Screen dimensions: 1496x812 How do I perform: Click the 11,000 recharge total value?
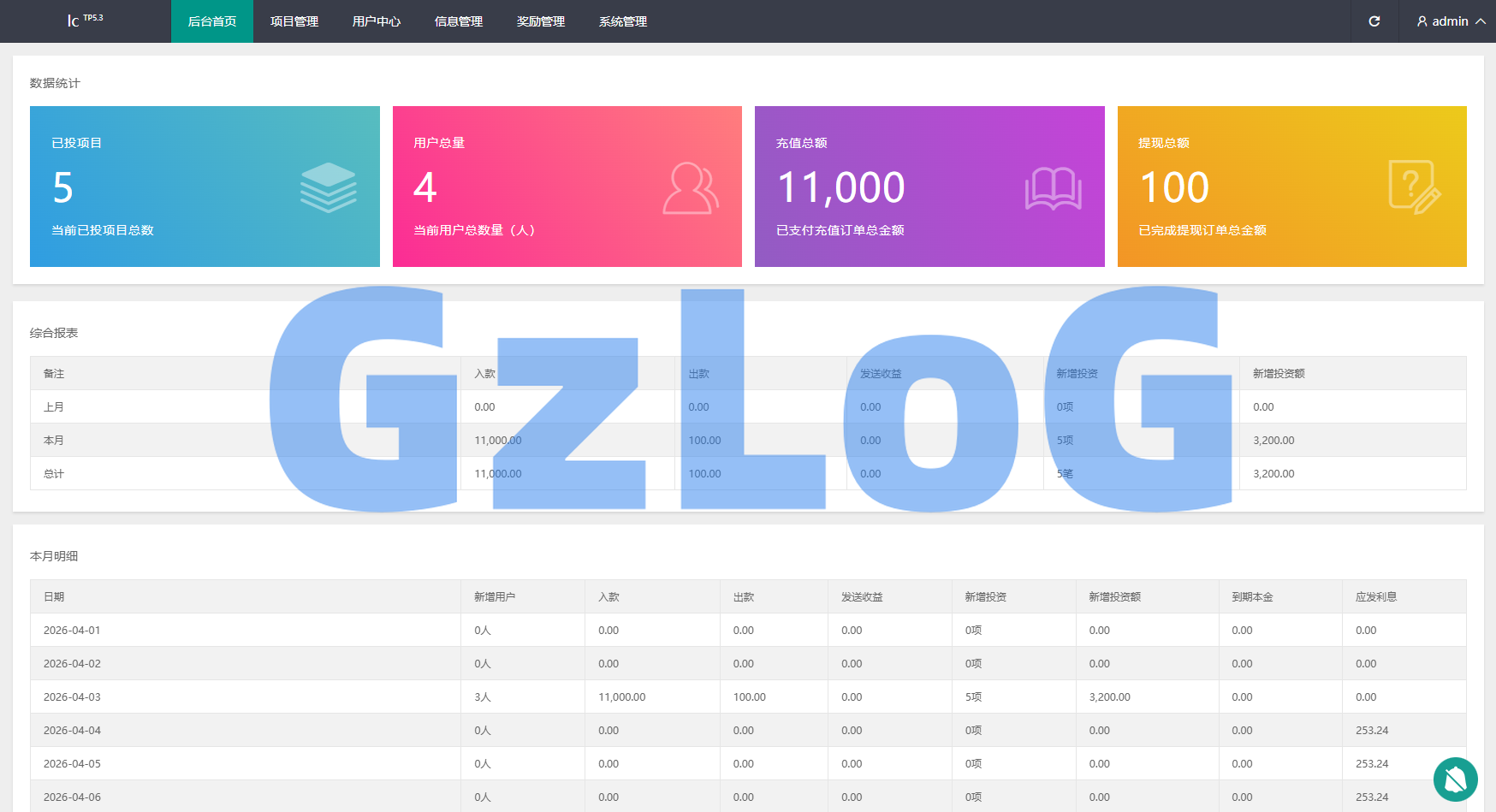pyautogui.click(x=840, y=187)
